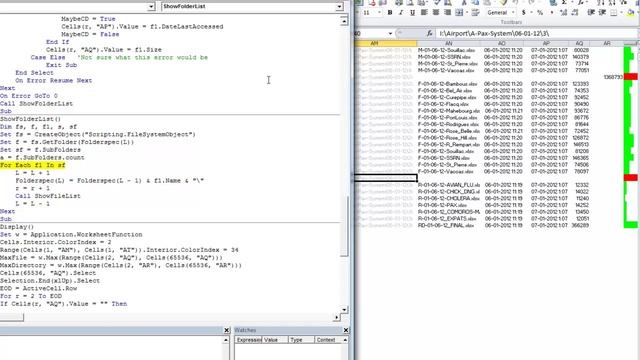Click the code window scroll-down arrow

(344, 310)
